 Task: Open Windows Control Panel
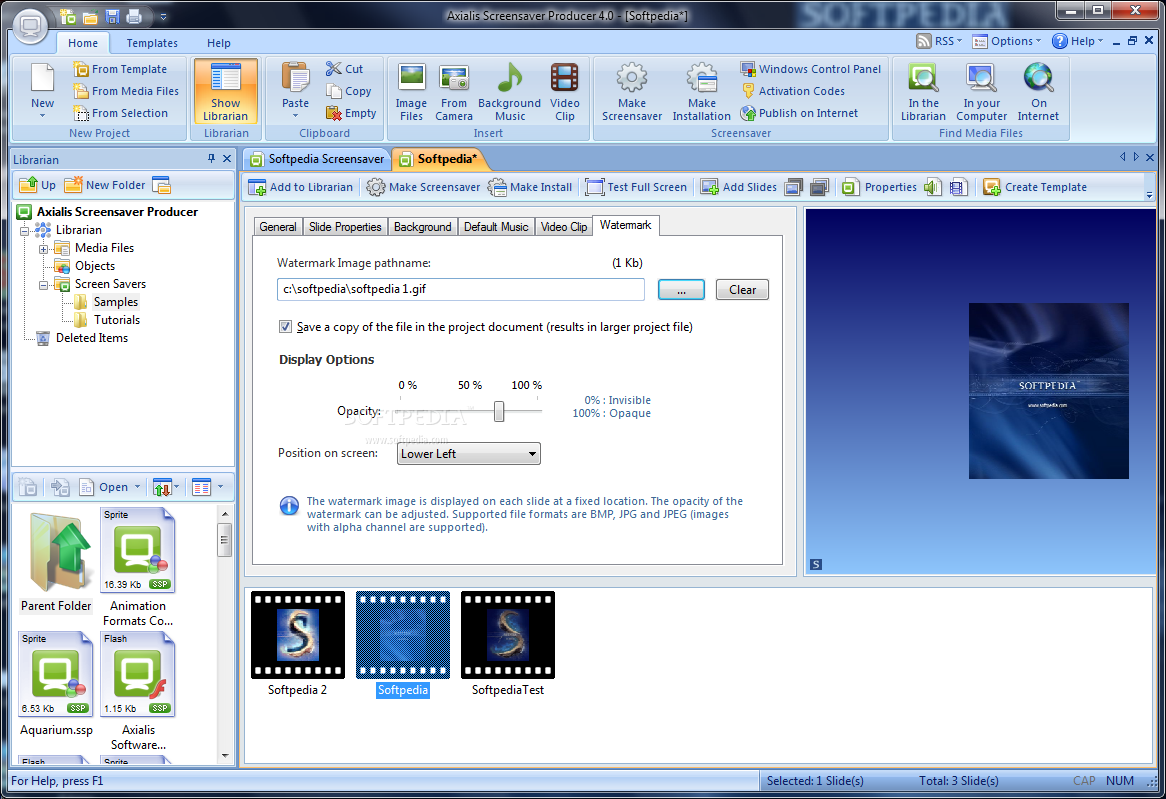pyautogui.click(x=811, y=69)
